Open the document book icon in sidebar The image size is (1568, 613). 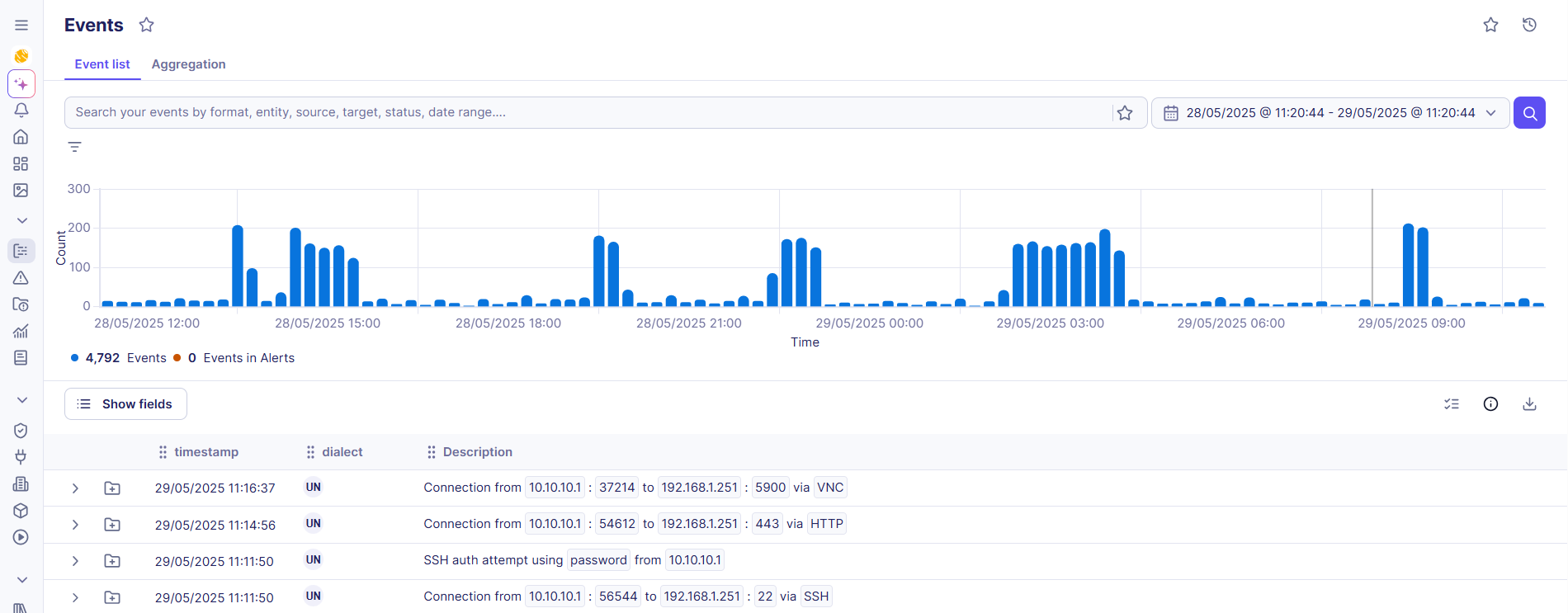[21, 358]
